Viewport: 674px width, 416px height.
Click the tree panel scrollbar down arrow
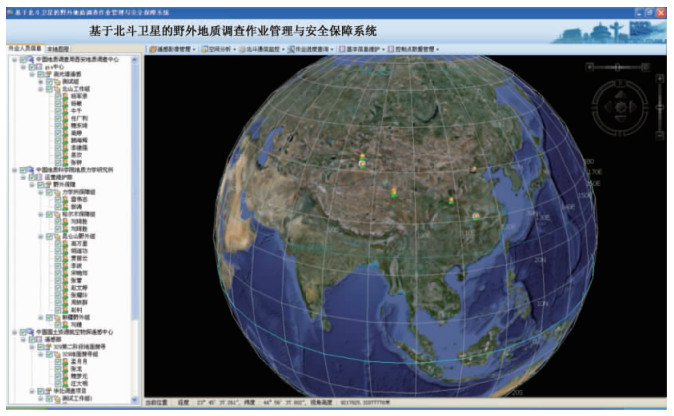[135, 400]
